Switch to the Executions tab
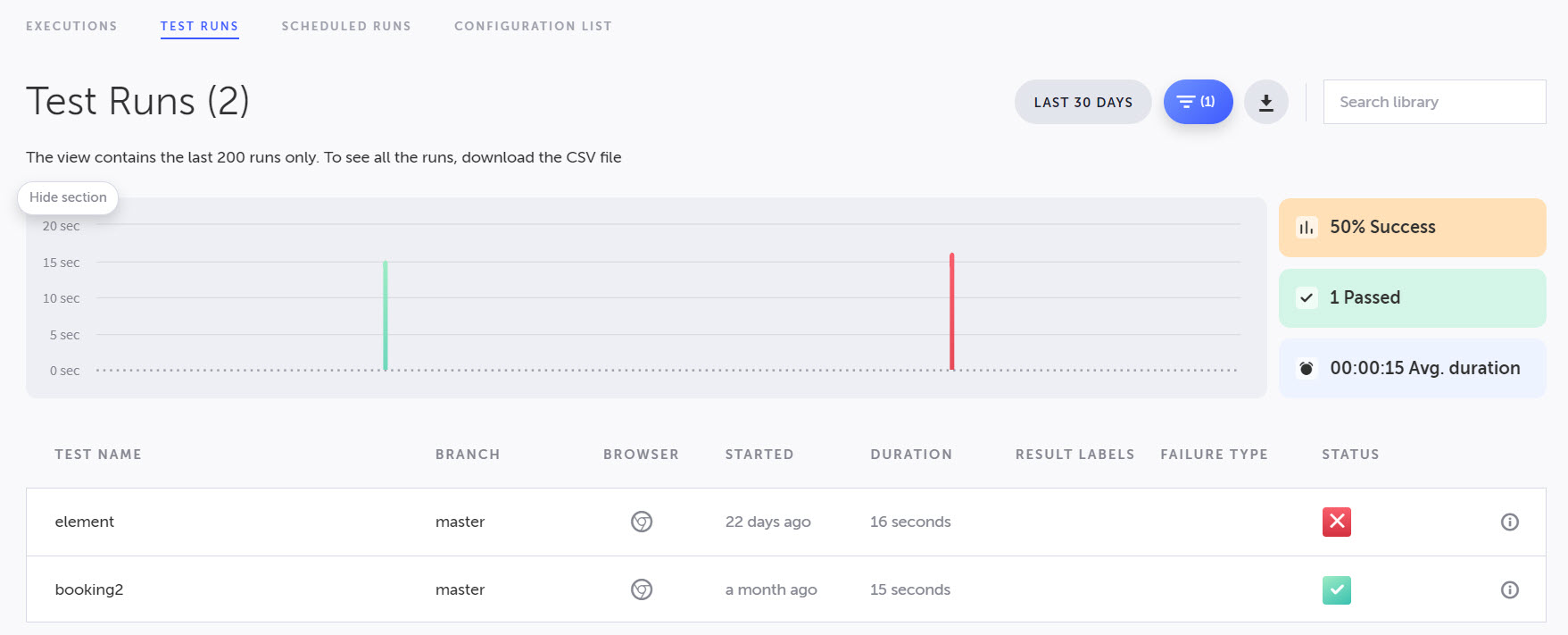 tap(71, 26)
